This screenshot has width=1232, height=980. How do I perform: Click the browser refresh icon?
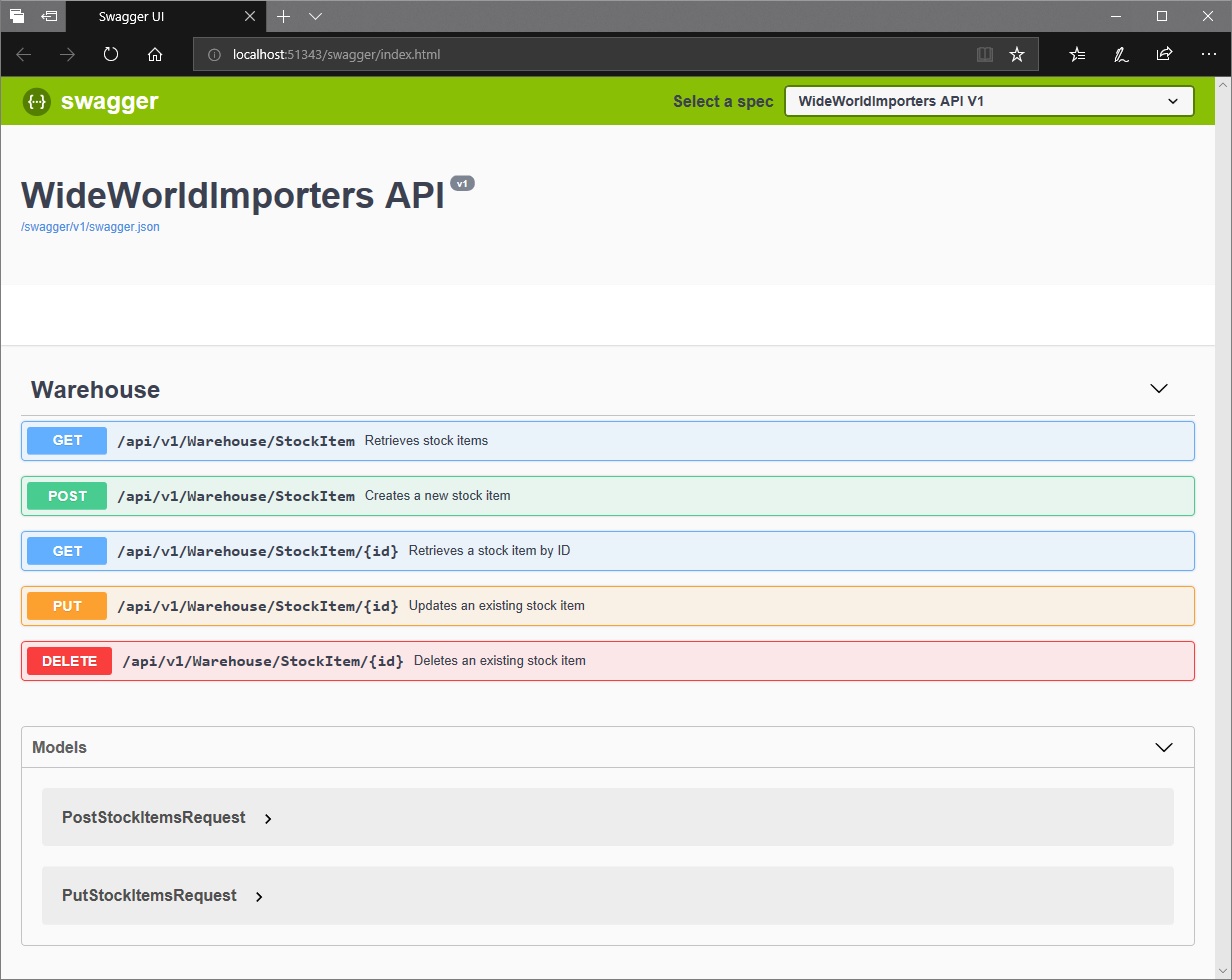111,55
